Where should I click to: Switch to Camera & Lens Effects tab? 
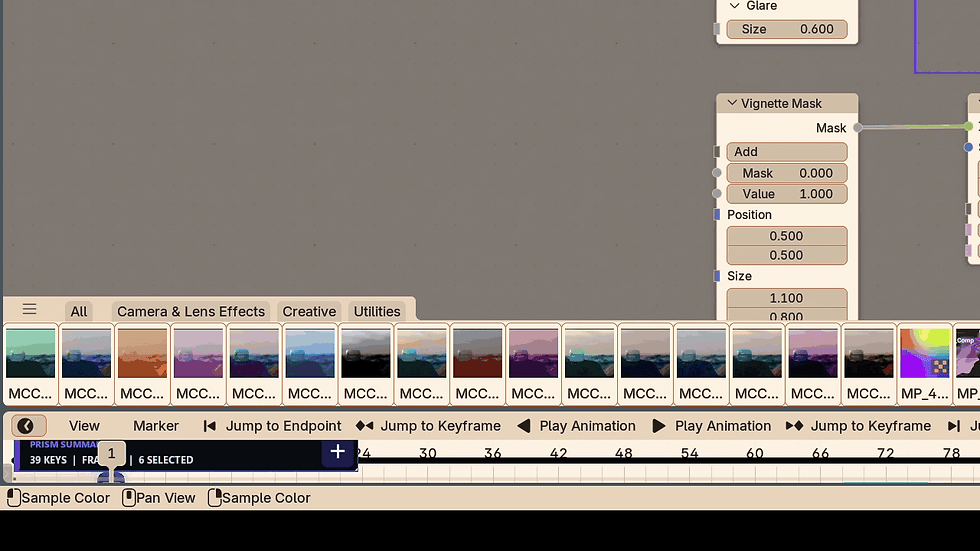tap(191, 311)
